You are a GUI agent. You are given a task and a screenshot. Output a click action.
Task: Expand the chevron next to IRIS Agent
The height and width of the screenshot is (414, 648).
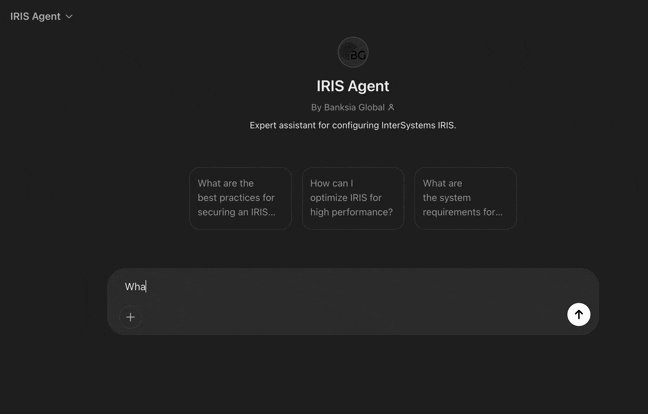[69, 17]
